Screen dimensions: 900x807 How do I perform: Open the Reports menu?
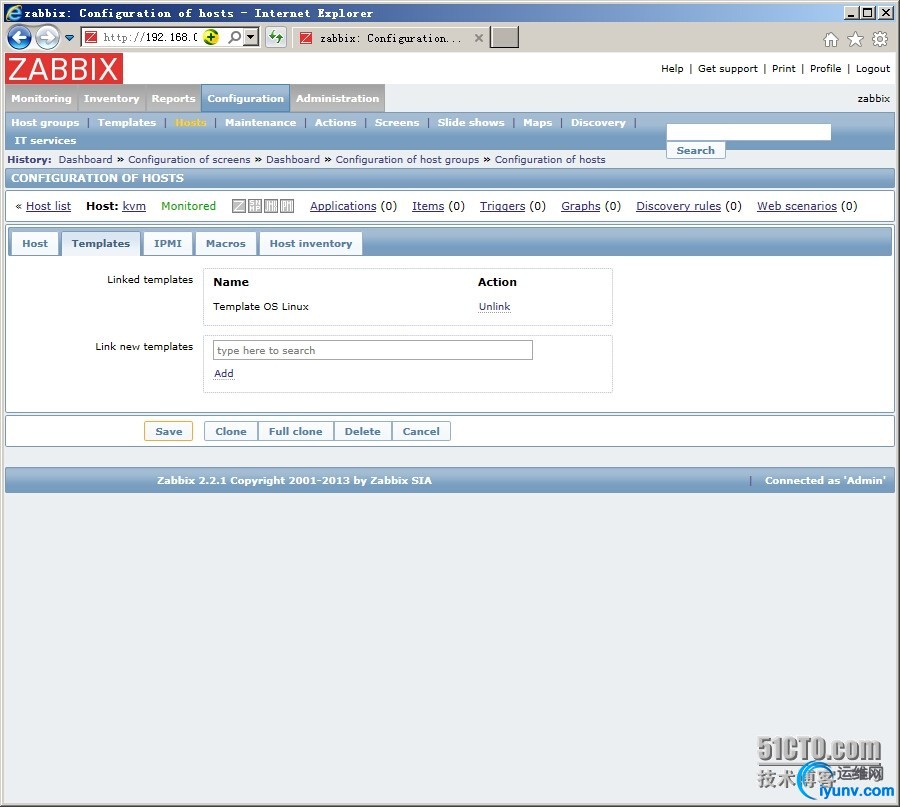point(173,98)
